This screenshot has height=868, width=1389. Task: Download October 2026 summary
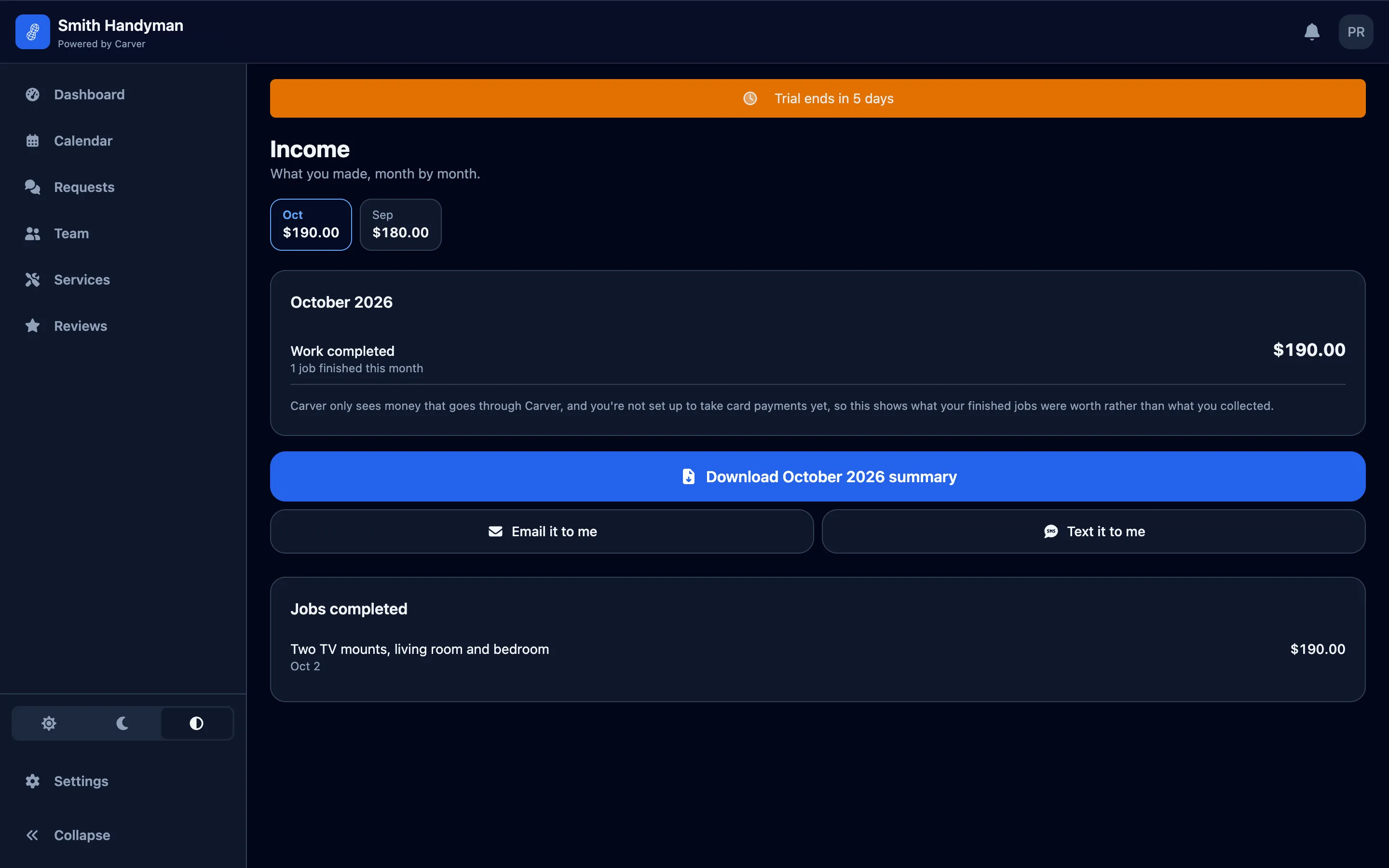tap(817, 476)
